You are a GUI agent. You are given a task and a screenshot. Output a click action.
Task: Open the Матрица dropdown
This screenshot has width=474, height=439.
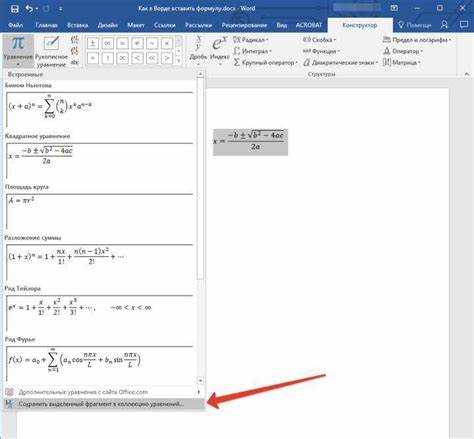click(x=402, y=62)
